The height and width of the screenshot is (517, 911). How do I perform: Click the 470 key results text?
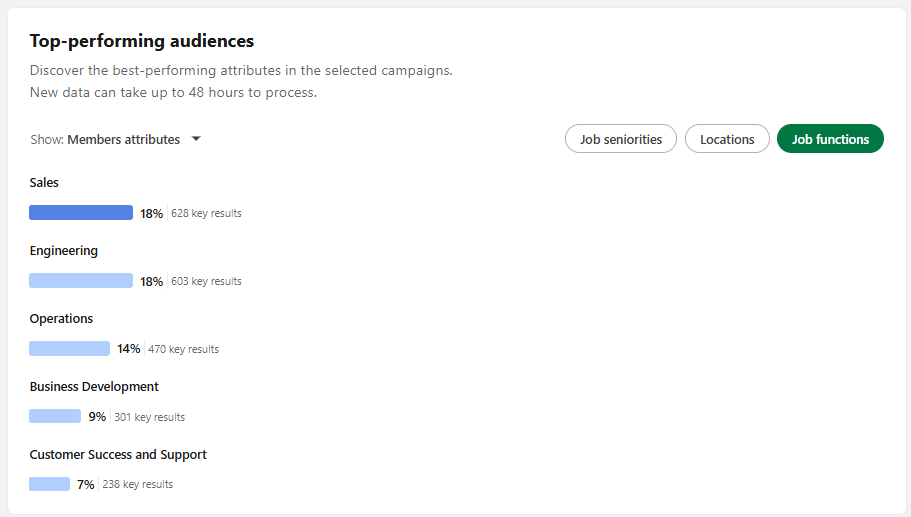(x=184, y=349)
